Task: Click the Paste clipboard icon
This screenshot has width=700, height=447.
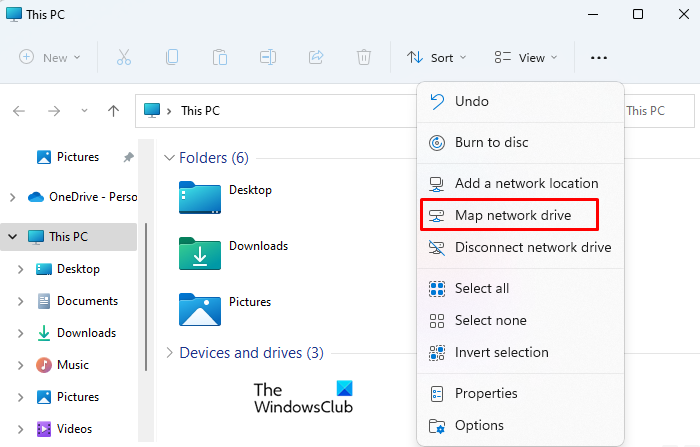Action: click(220, 57)
